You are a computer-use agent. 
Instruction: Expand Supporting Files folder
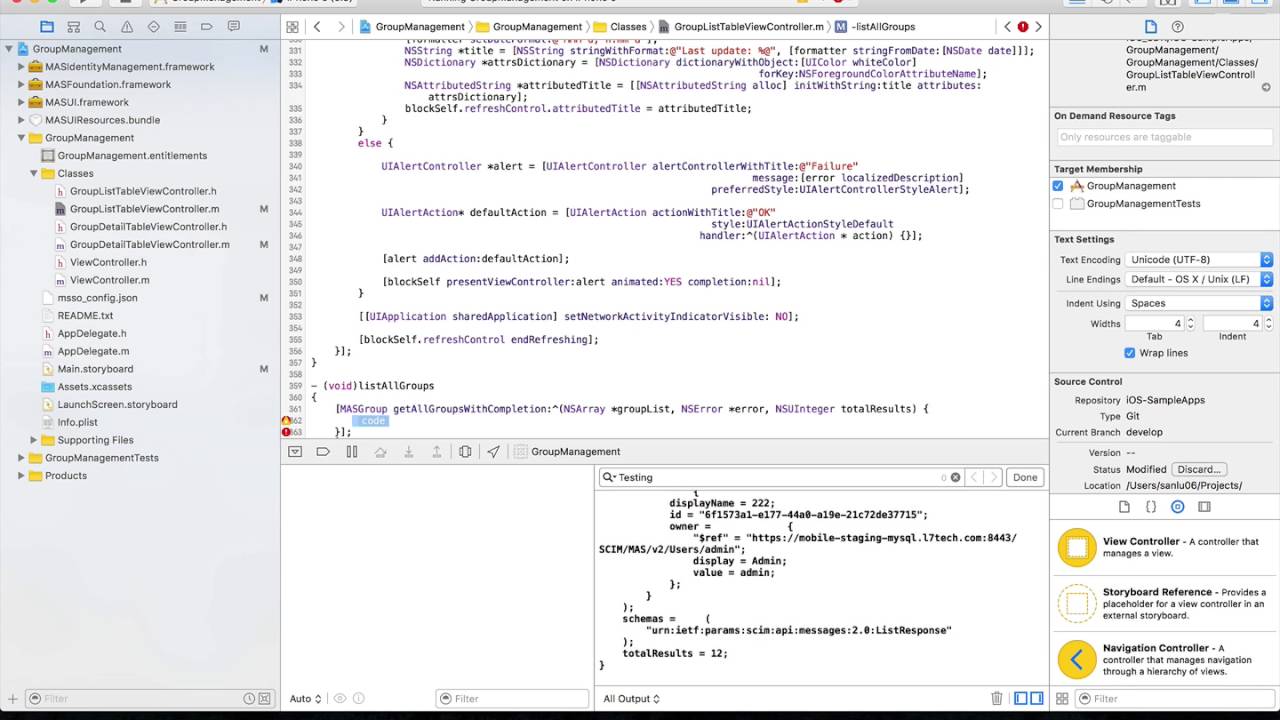click(34, 440)
